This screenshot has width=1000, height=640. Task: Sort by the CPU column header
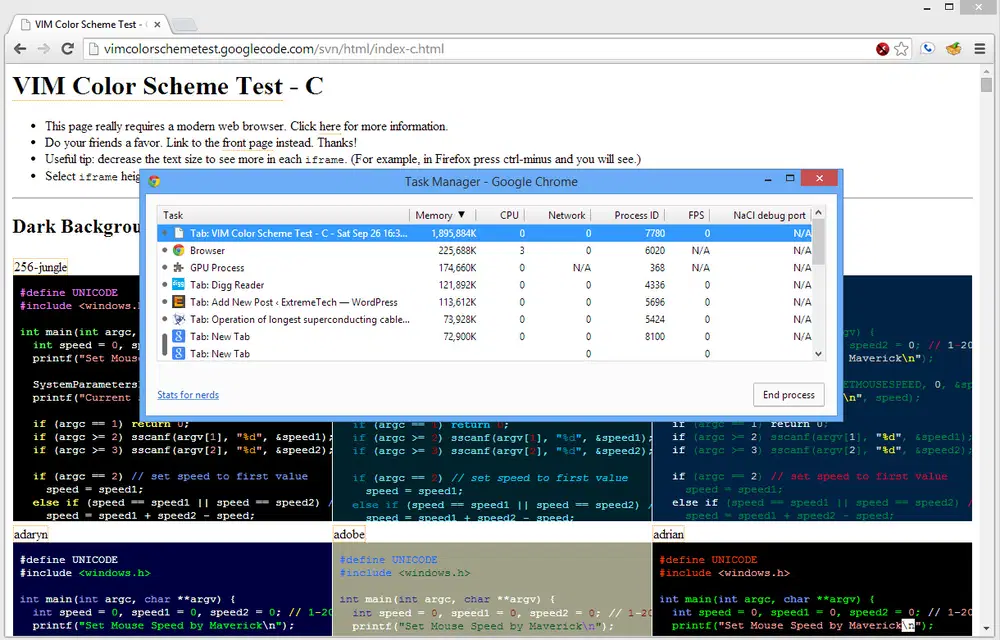click(499, 215)
